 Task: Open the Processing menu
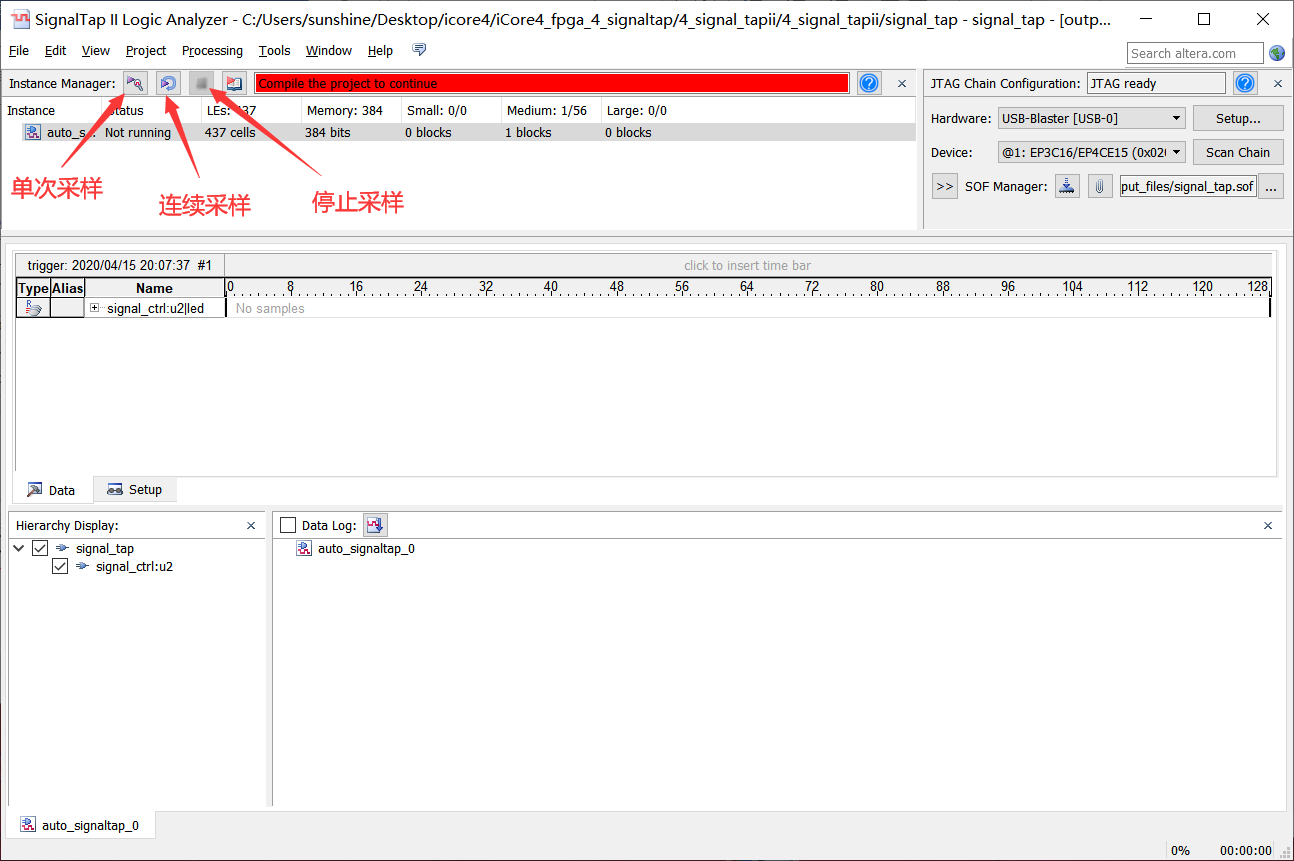[x=212, y=51]
